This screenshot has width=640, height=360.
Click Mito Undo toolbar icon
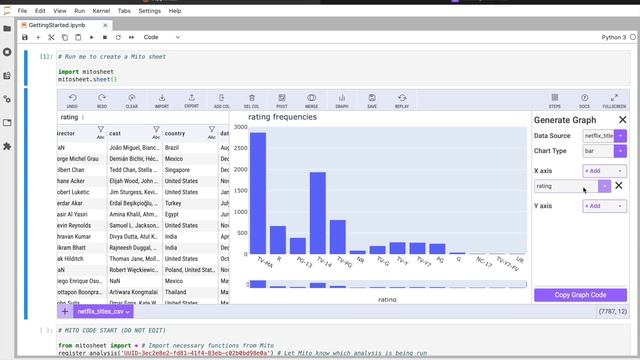click(x=72, y=100)
